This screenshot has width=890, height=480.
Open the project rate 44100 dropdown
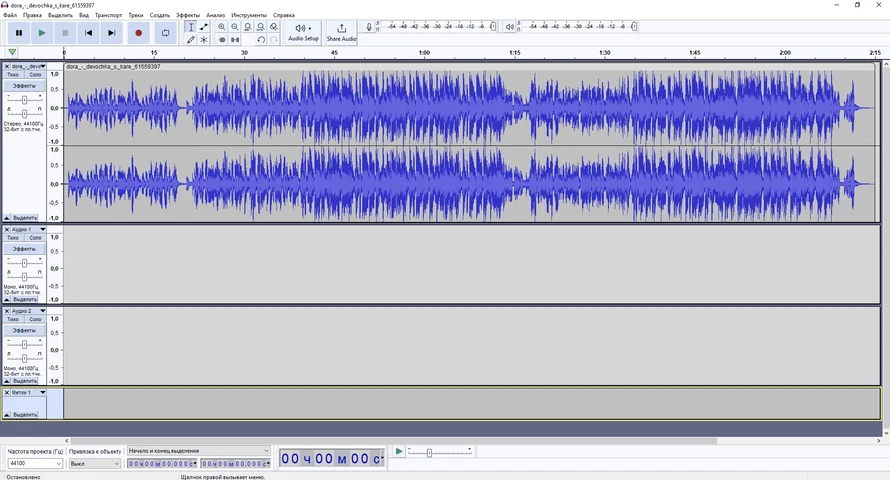[x=59, y=464]
